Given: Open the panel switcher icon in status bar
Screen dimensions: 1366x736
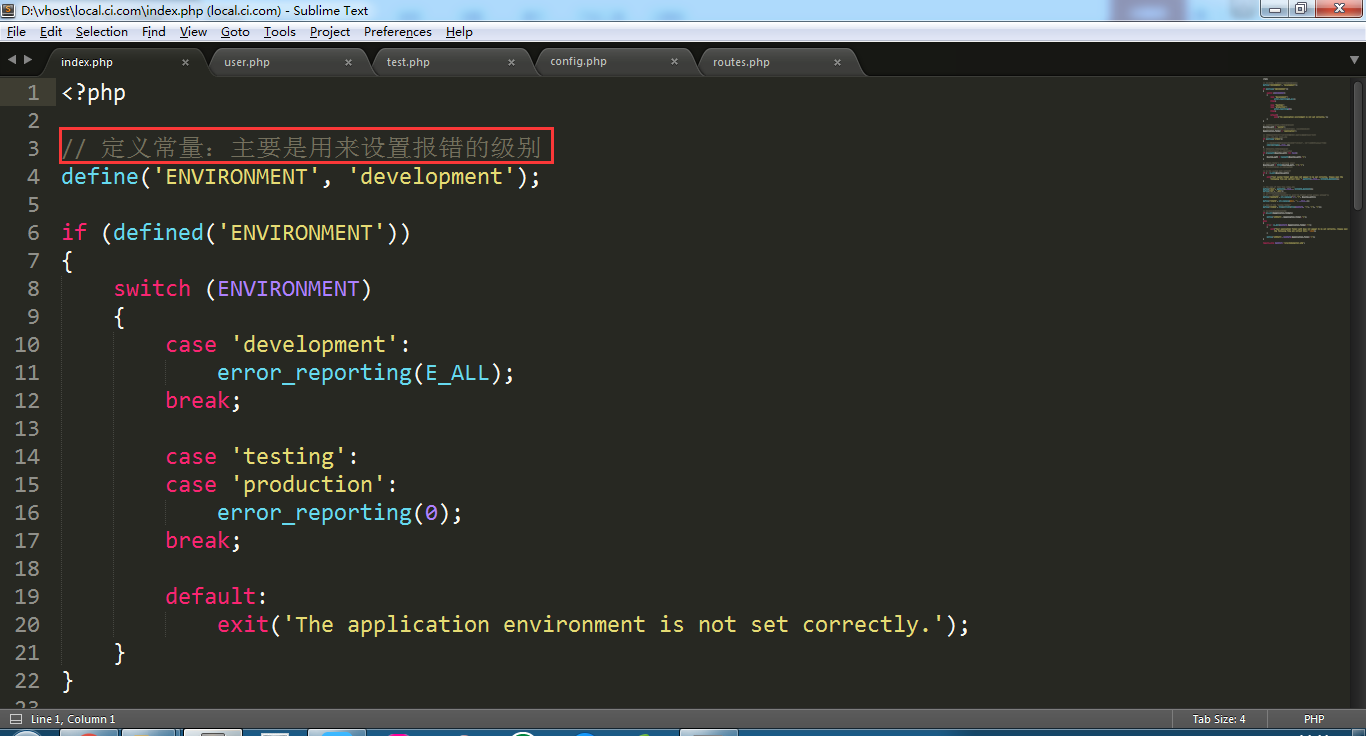Looking at the screenshot, I should 15,719.
